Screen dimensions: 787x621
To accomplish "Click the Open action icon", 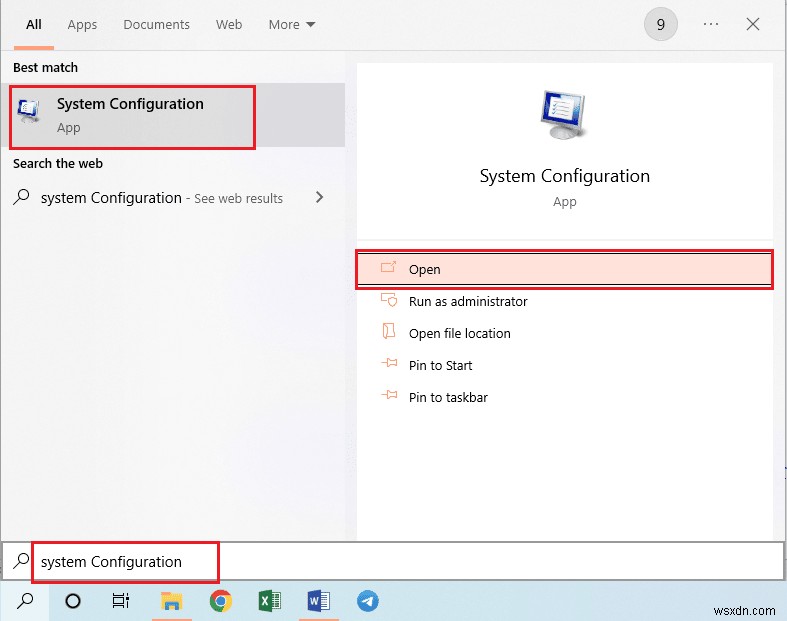I will point(388,268).
